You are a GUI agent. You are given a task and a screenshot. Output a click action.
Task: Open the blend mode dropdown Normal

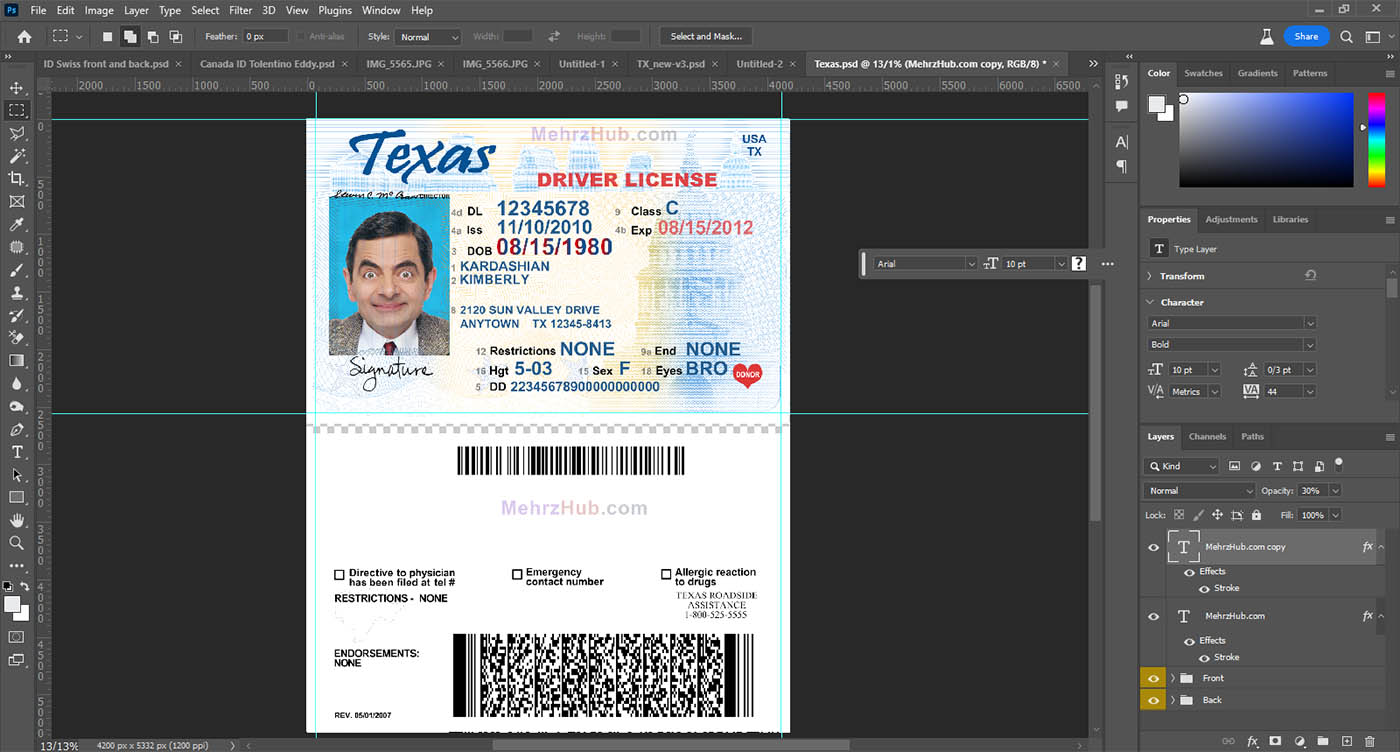(x=1199, y=491)
